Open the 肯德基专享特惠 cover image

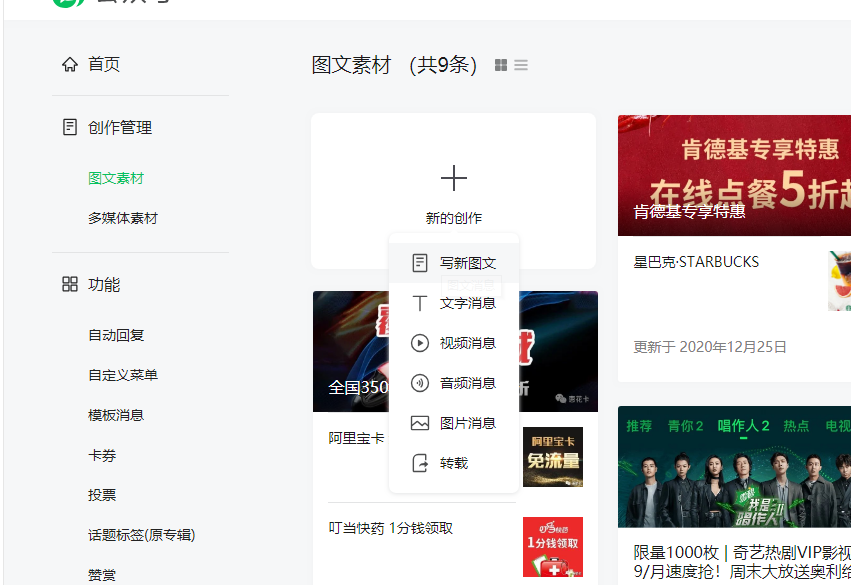pyautogui.click(x=734, y=175)
